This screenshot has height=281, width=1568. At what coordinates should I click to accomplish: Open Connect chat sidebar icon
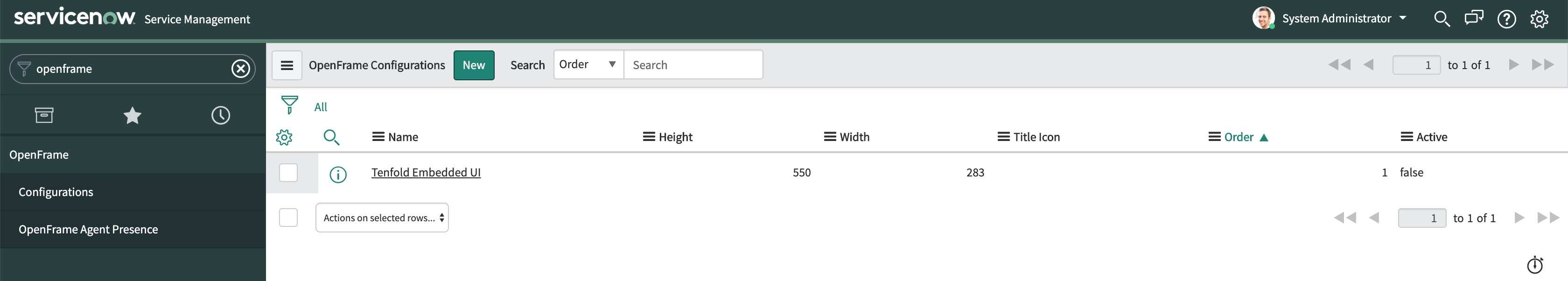(1474, 18)
